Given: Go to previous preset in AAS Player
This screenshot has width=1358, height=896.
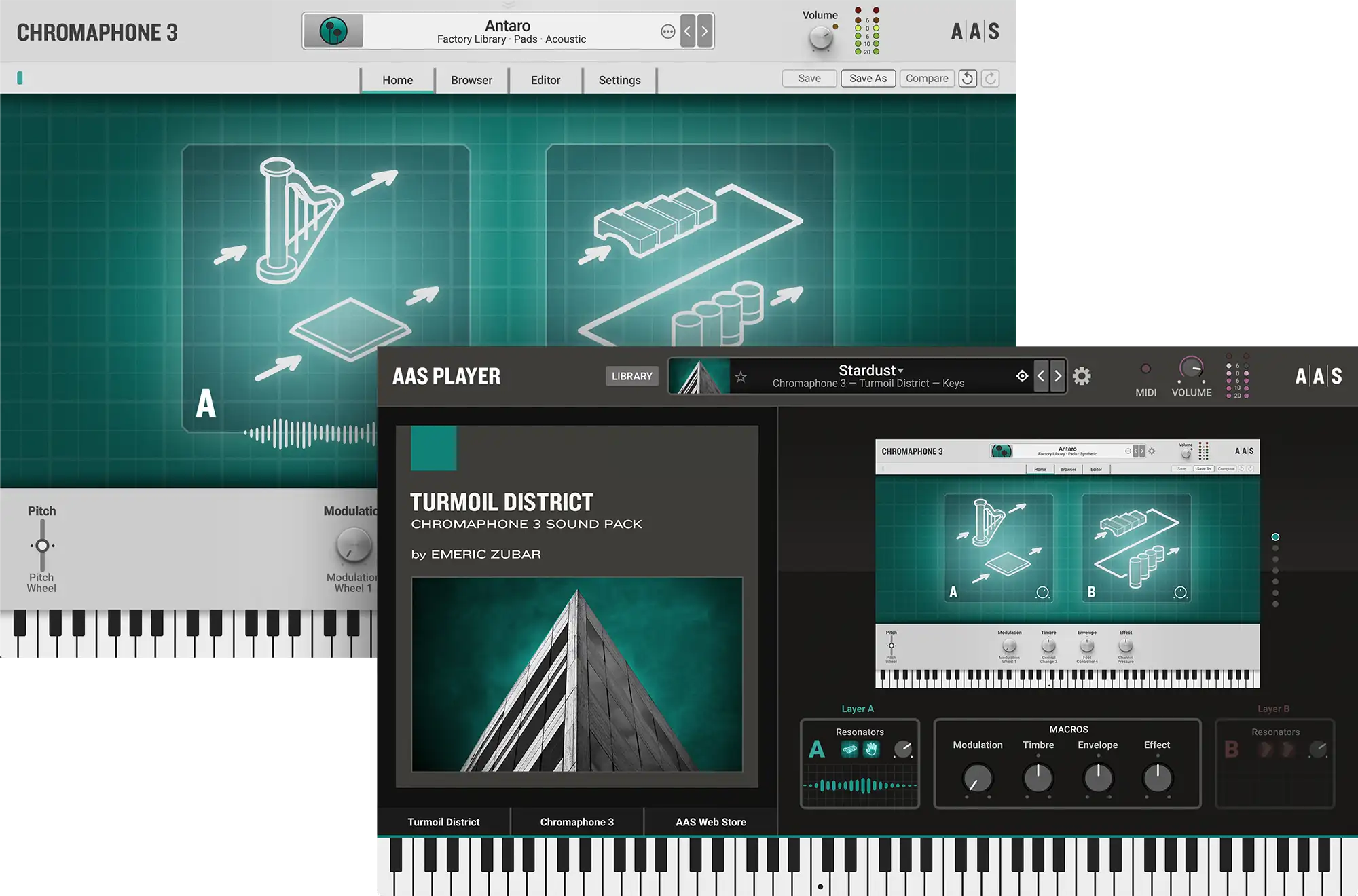Looking at the screenshot, I should click(x=1041, y=376).
